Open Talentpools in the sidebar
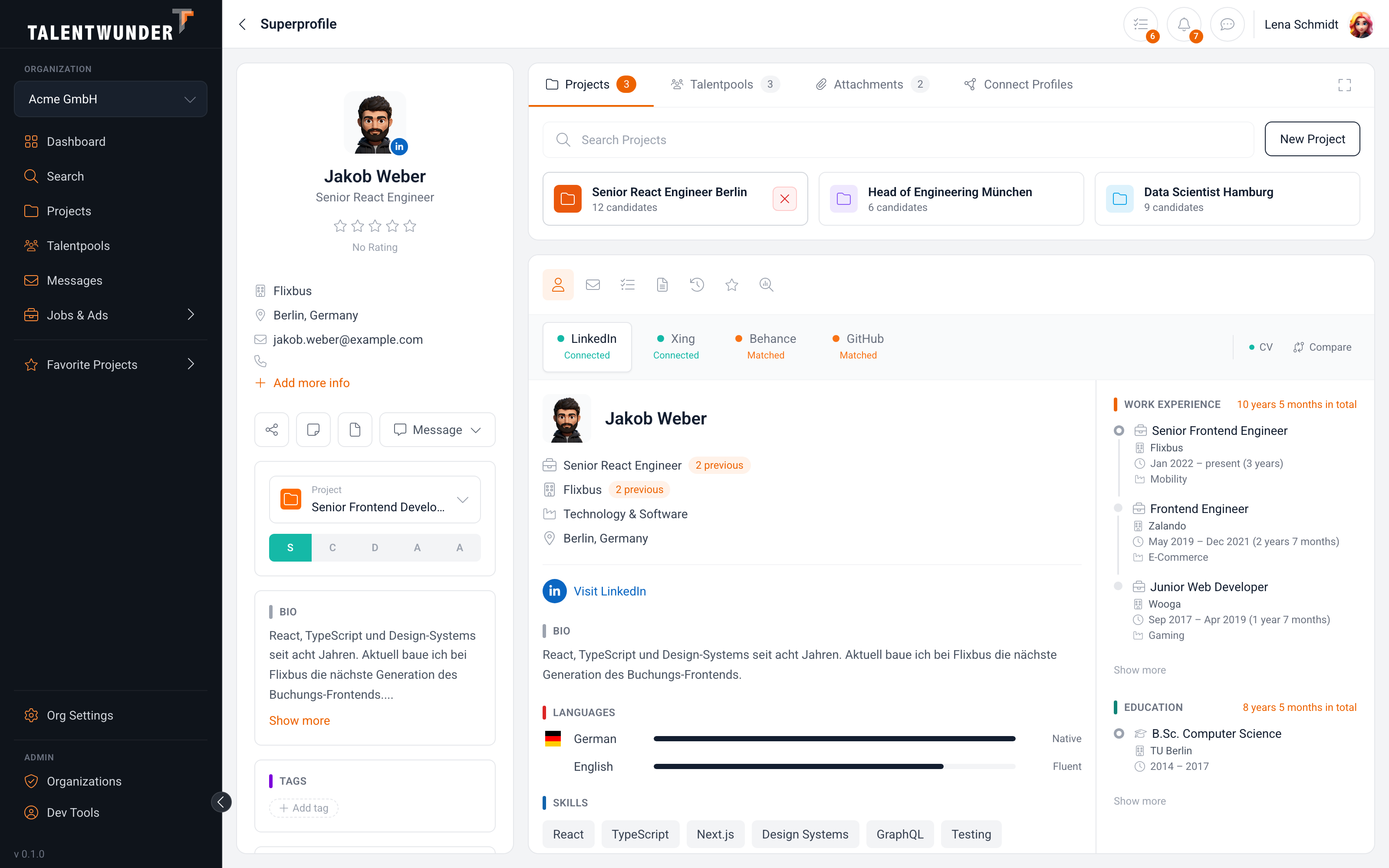 111,246
